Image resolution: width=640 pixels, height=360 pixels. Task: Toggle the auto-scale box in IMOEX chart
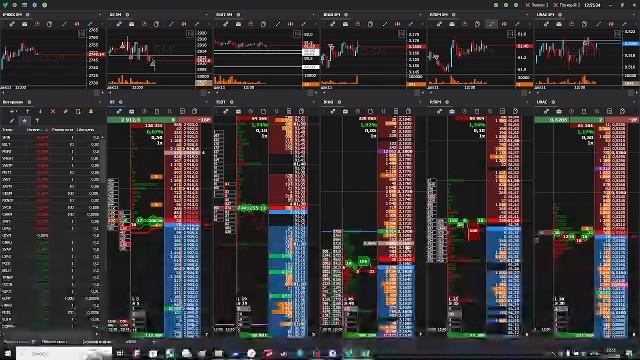coord(81,34)
